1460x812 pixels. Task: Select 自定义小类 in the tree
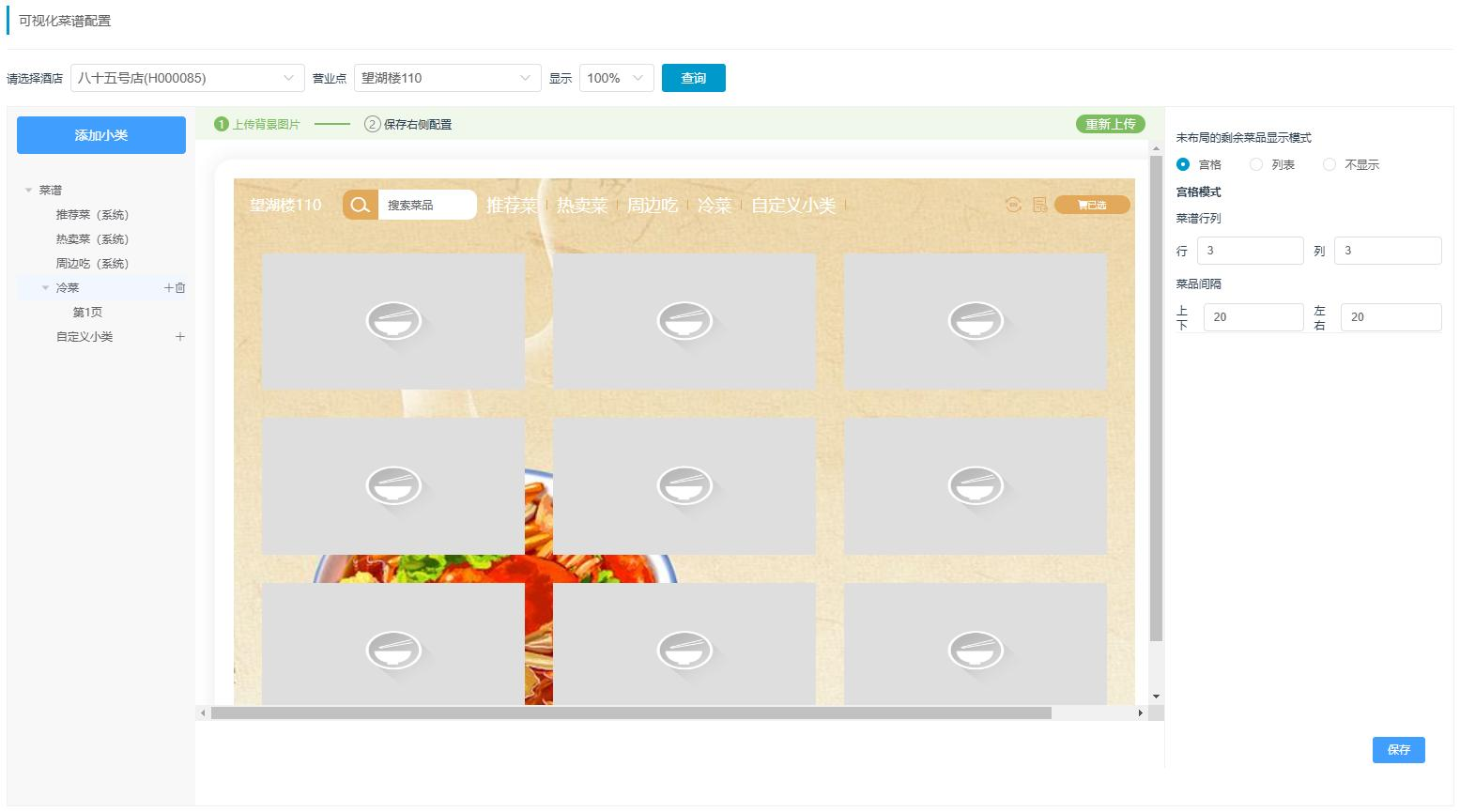(85, 337)
